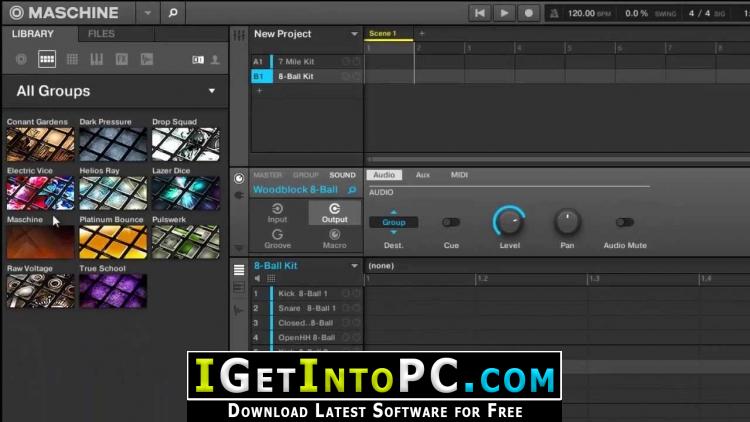Click the Play button in the transport bar
Screen dimensions: 750x422
point(503,13)
